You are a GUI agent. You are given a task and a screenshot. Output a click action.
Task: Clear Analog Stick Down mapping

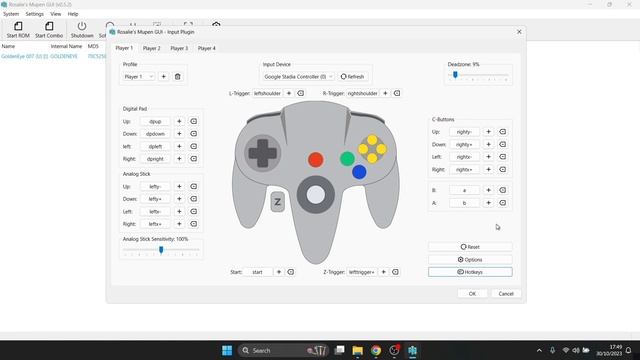(193, 199)
